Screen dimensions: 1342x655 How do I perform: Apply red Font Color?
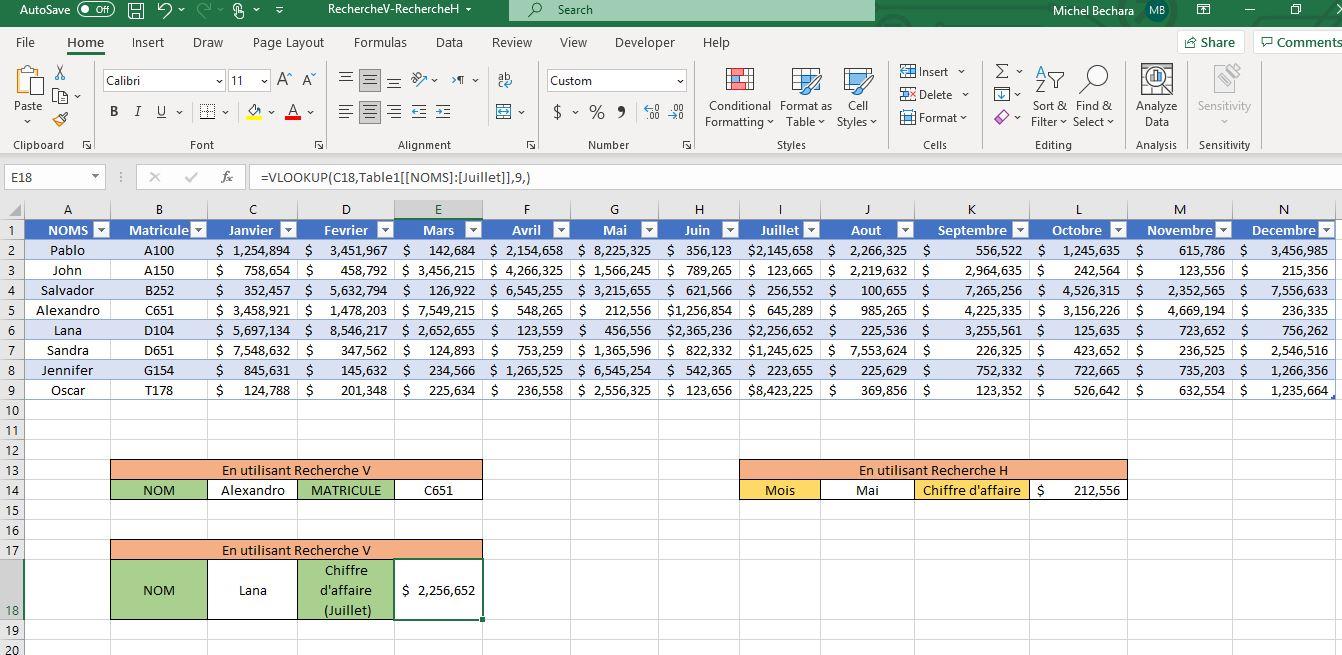293,112
